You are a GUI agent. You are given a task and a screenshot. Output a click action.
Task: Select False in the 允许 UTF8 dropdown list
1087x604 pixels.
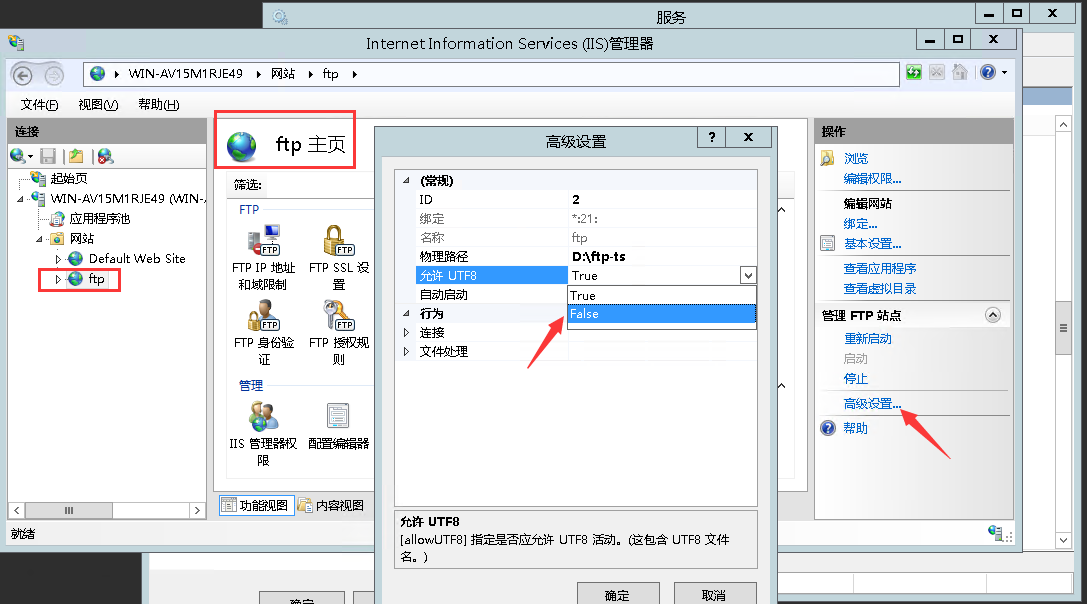point(661,314)
